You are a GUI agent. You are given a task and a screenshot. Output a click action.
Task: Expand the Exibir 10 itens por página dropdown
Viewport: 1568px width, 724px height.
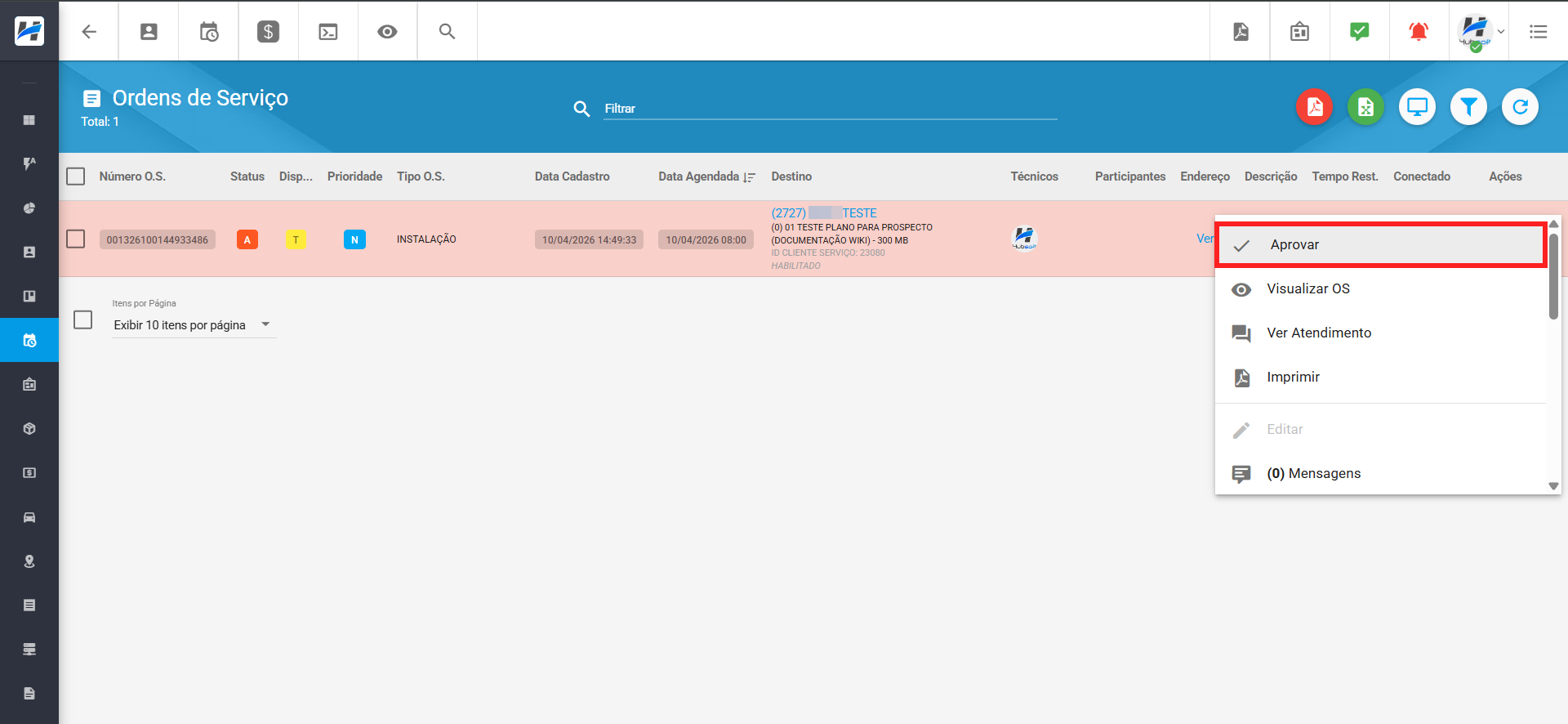coord(193,325)
